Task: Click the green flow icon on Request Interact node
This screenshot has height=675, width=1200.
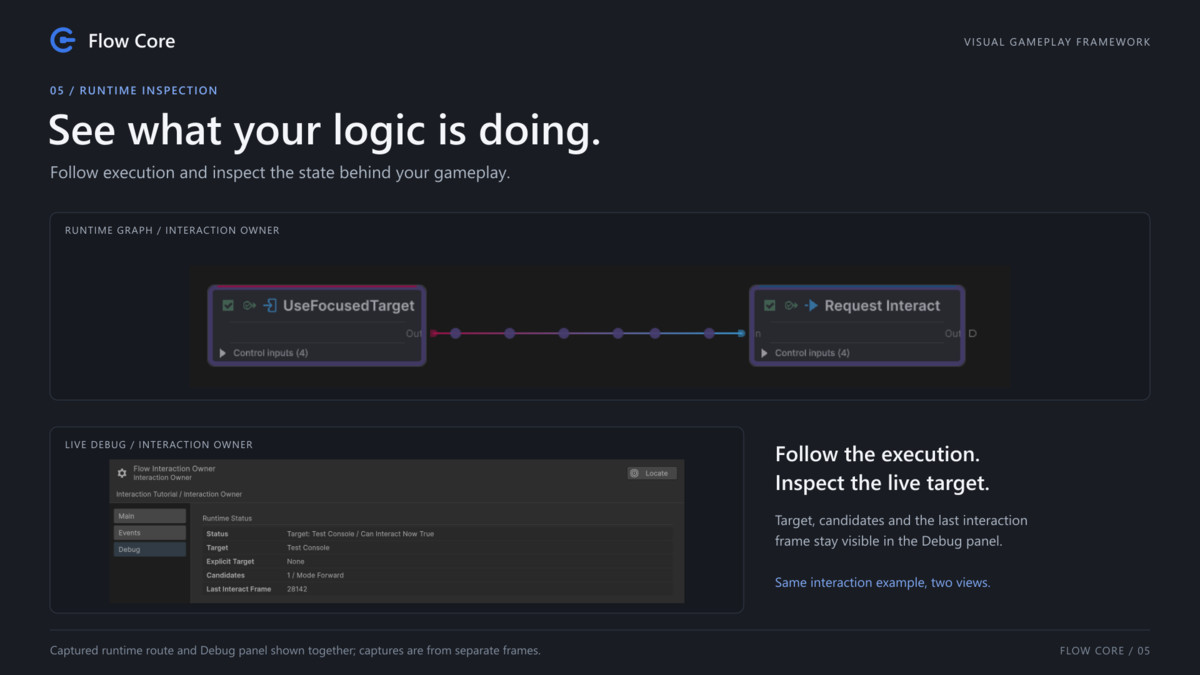Action: point(791,306)
